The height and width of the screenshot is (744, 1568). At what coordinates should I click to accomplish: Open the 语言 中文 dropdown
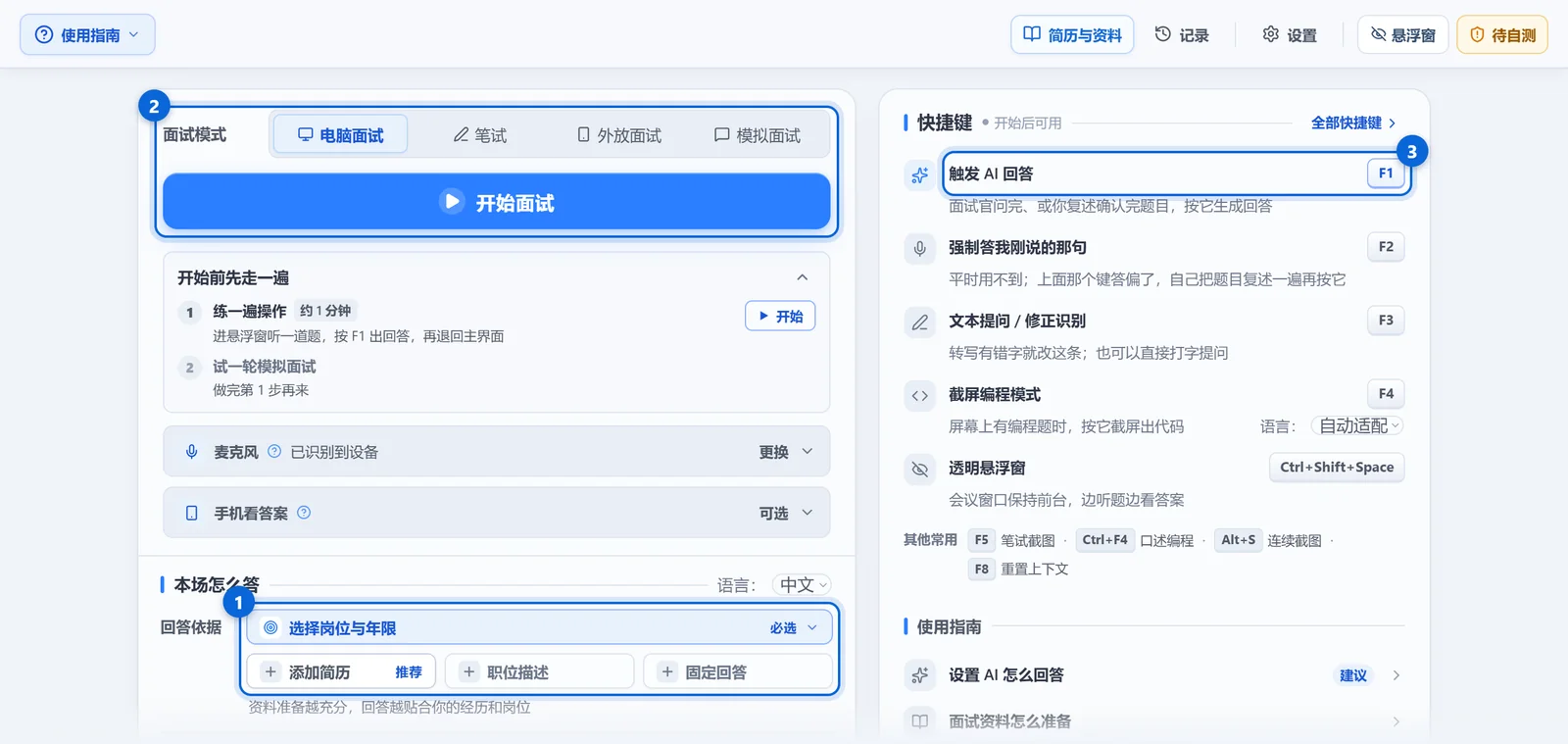click(x=803, y=585)
